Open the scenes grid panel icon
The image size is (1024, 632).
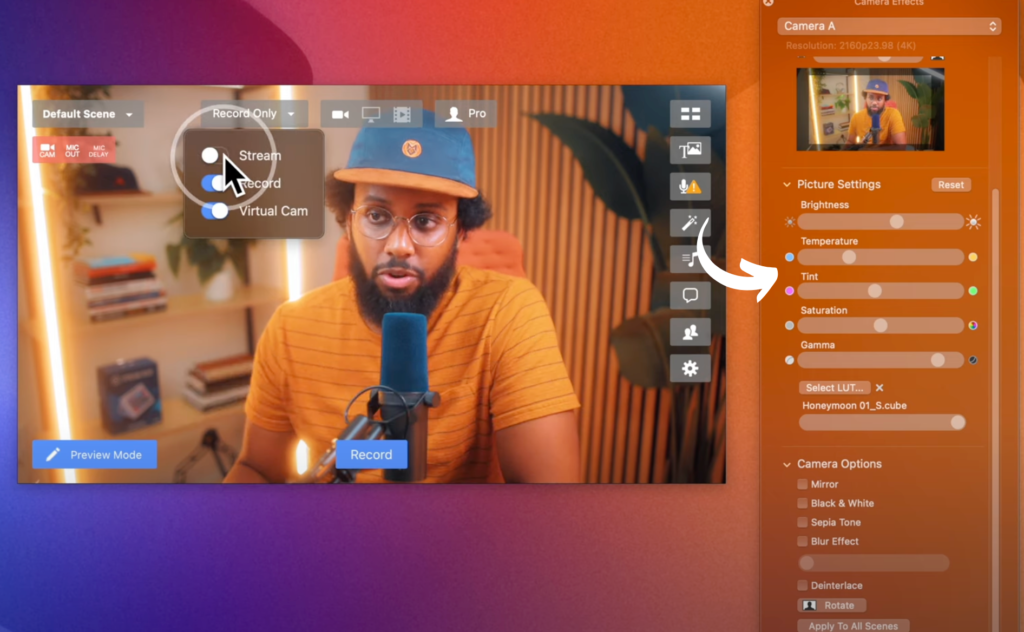[x=690, y=114]
